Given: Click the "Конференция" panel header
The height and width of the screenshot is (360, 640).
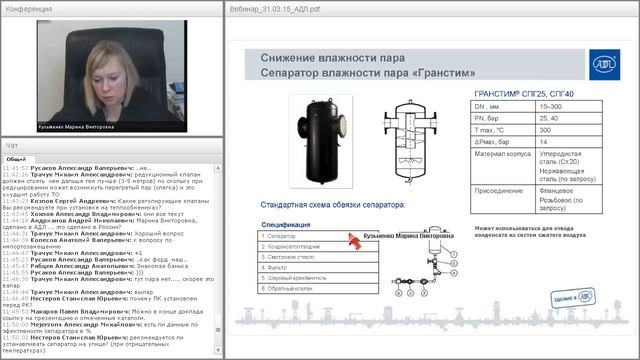Looking at the screenshot, I should [112, 9].
